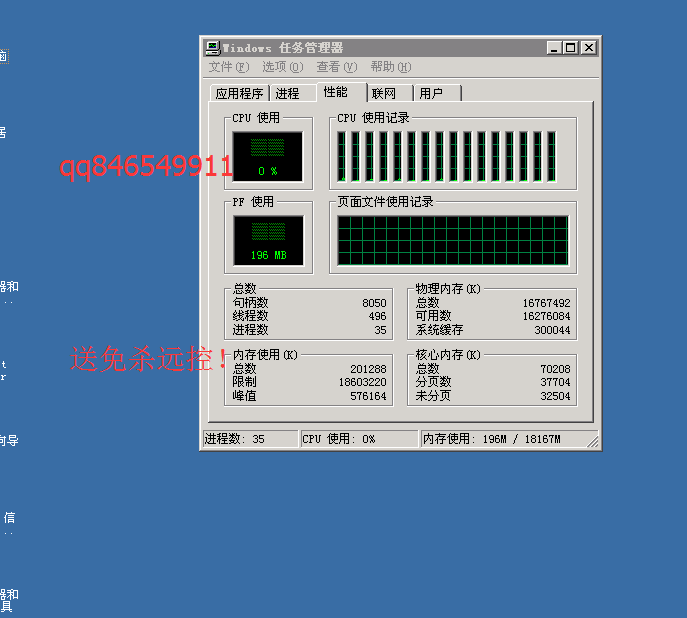Open the 选项(O) menu
The image size is (687, 618).
point(283,67)
